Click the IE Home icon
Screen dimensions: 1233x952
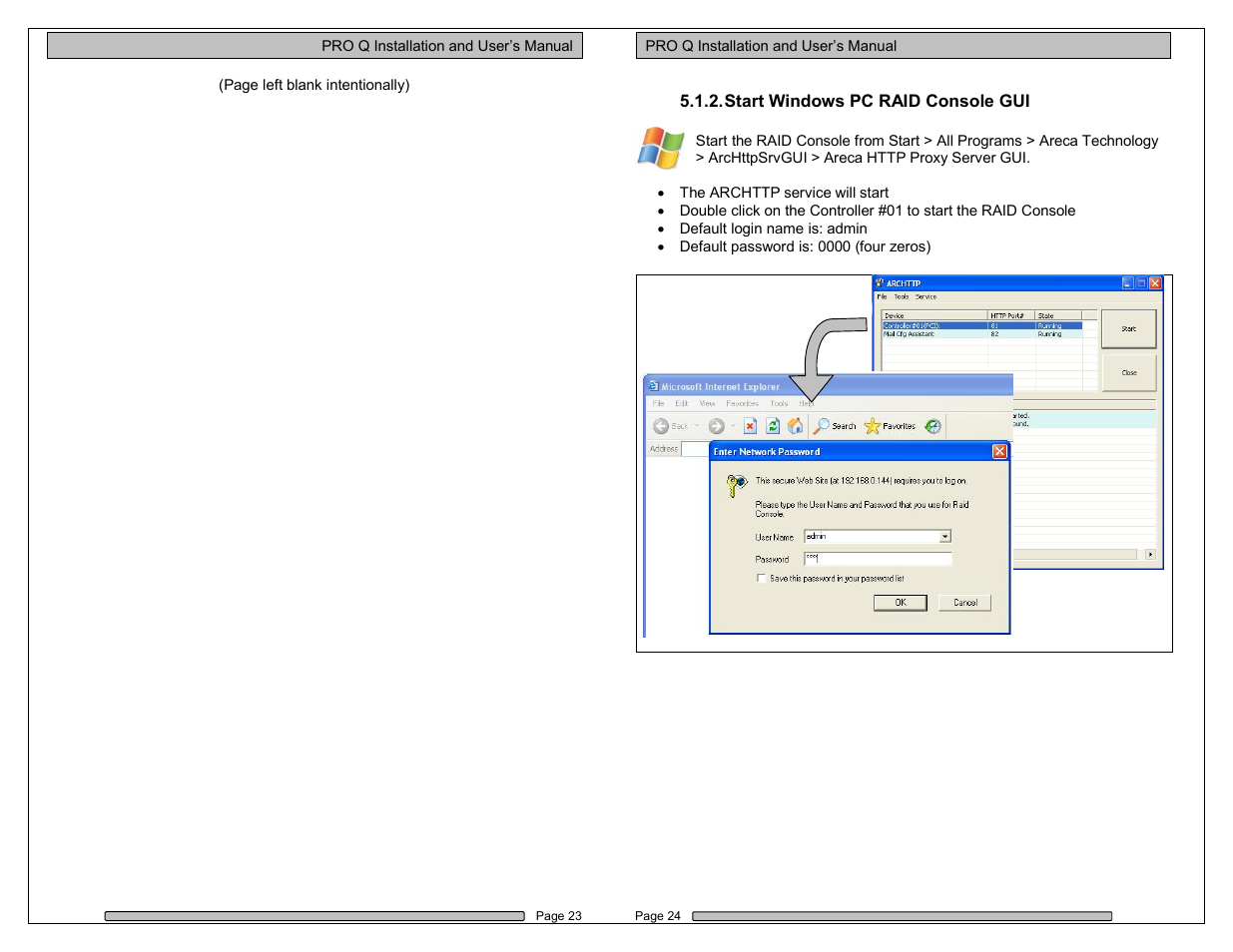click(x=795, y=426)
